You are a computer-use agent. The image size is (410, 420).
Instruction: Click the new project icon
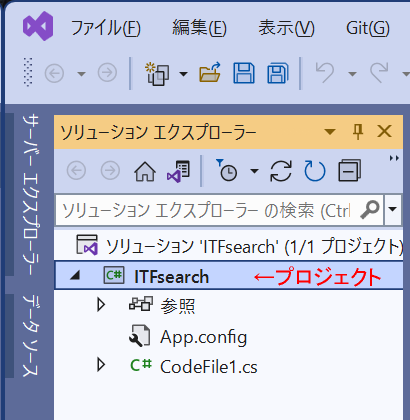pyautogui.click(x=157, y=73)
